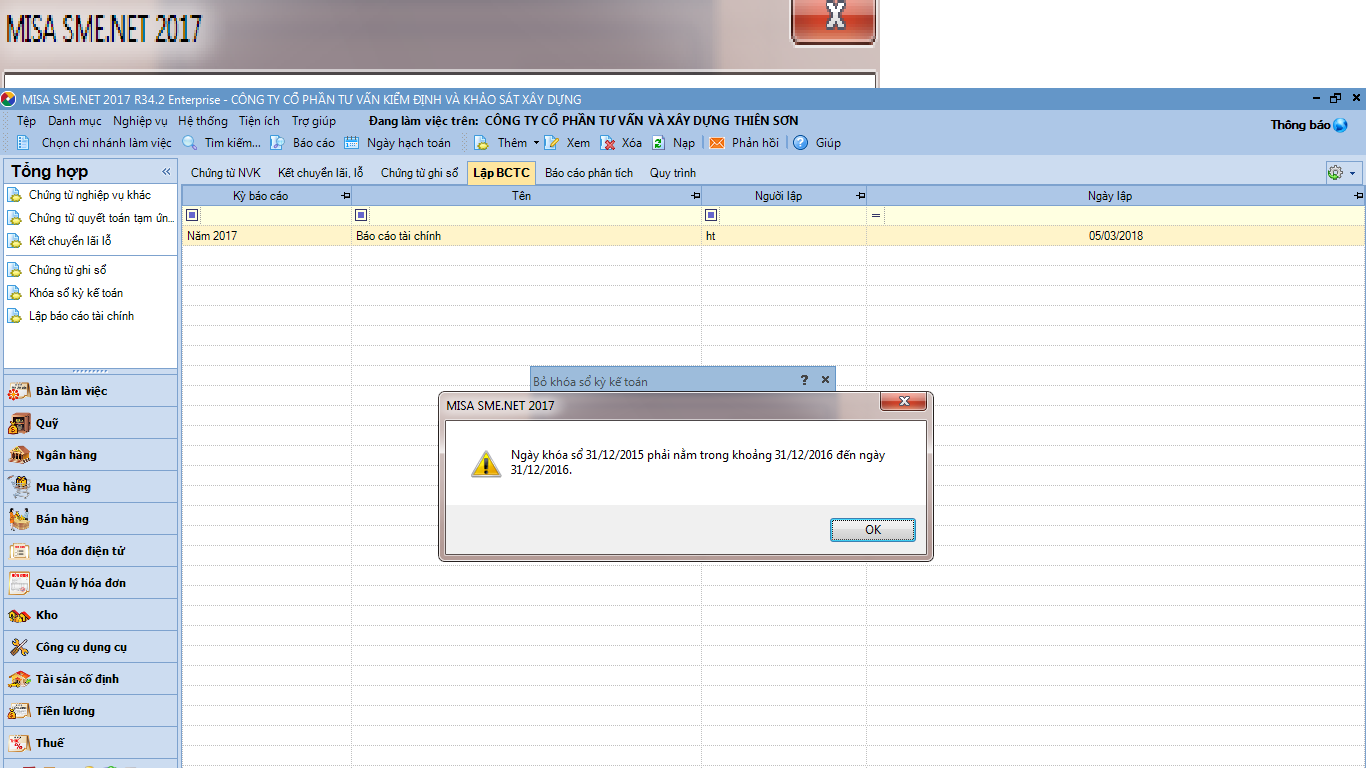Open the Danh mục menu
Screen dimensions: 1366x768
75,121
